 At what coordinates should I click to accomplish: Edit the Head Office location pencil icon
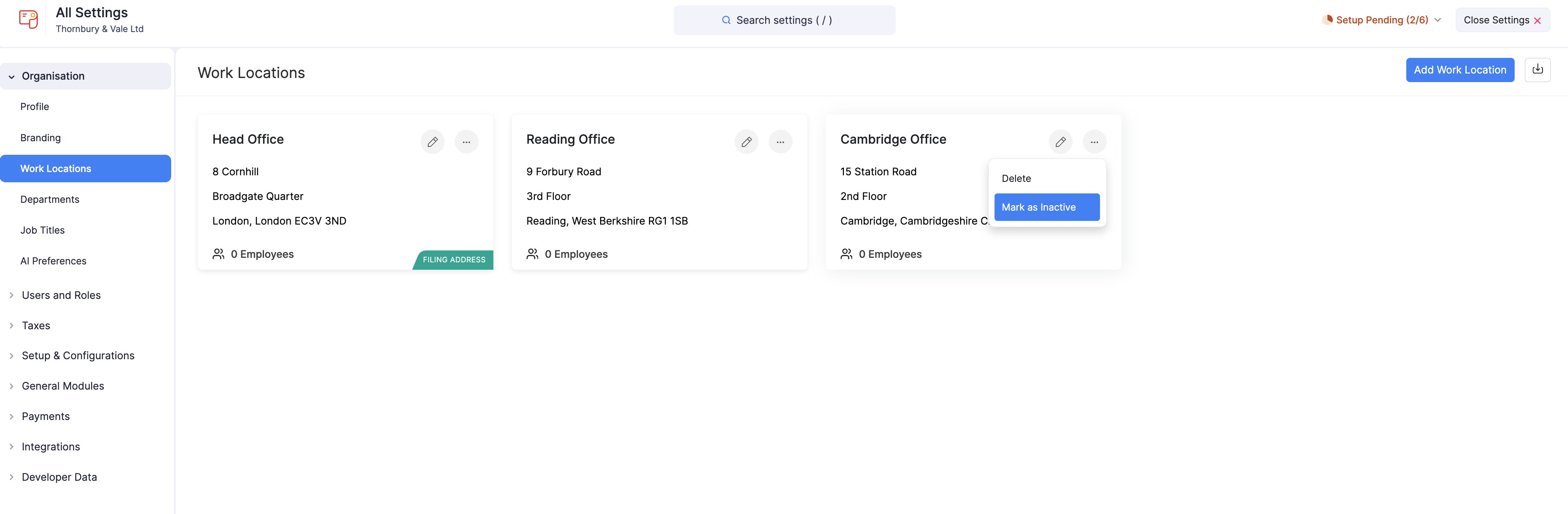[x=432, y=142]
